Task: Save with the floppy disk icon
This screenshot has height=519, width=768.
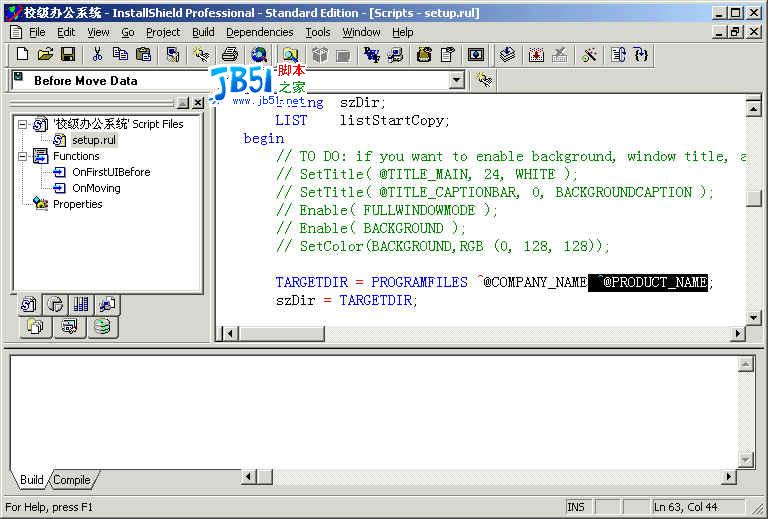Action: [x=68, y=54]
